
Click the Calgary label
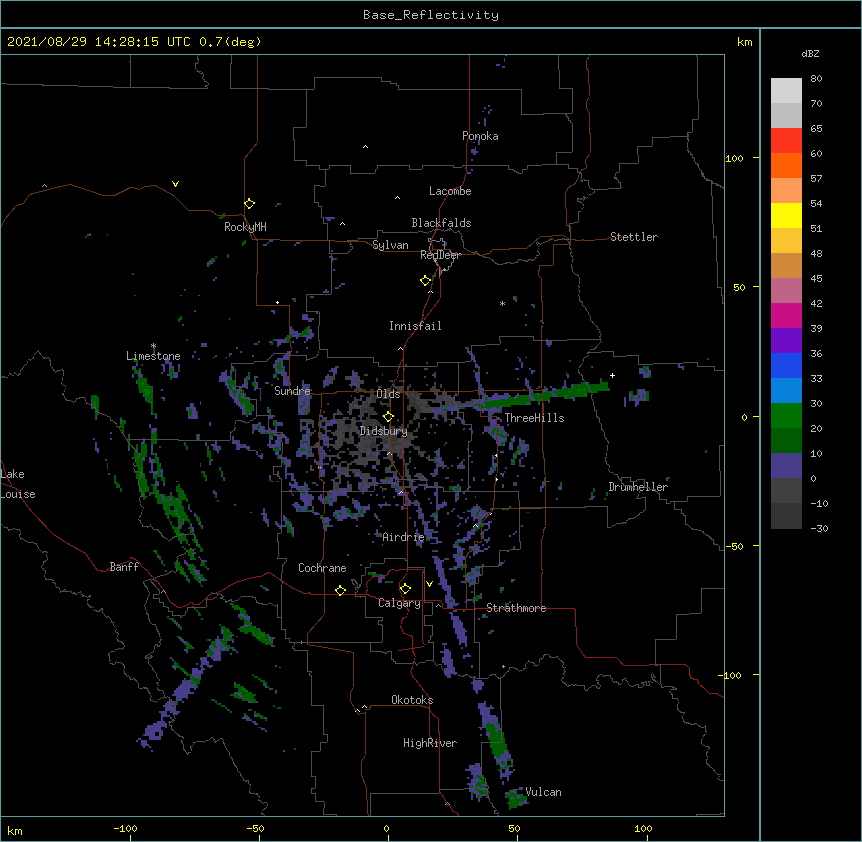pos(399,603)
